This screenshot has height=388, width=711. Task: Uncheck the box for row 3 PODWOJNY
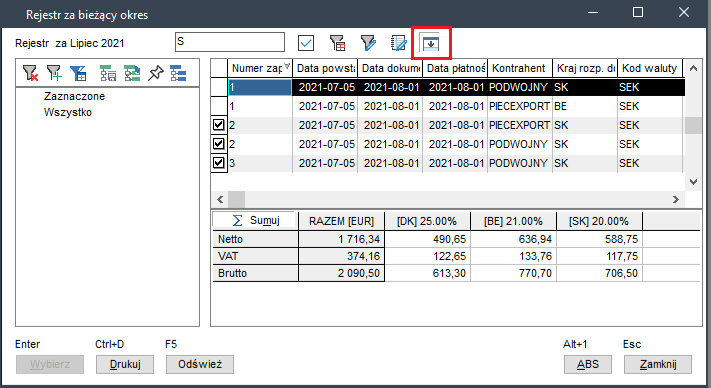click(219, 162)
